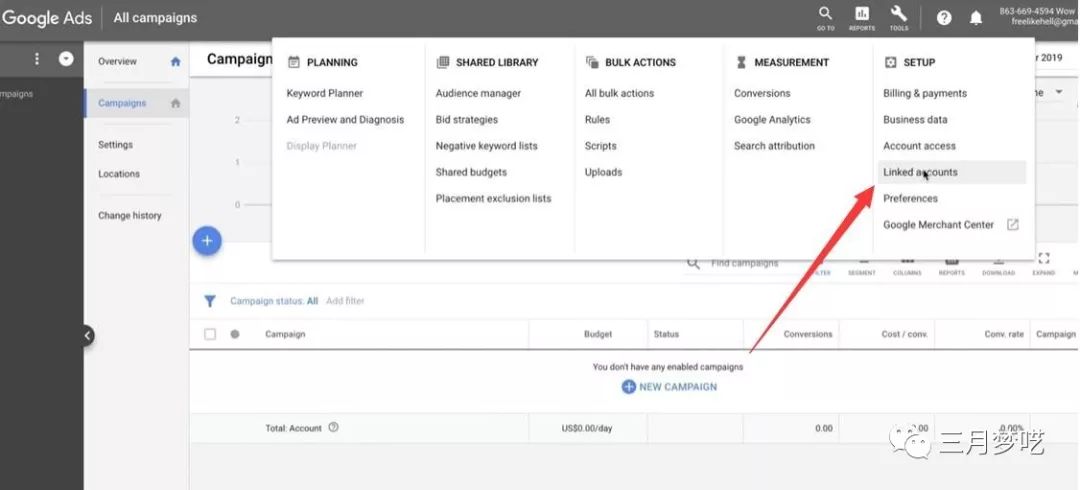1080x490 pixels.
Task: Click the blue plus create button
Action: 207,241
